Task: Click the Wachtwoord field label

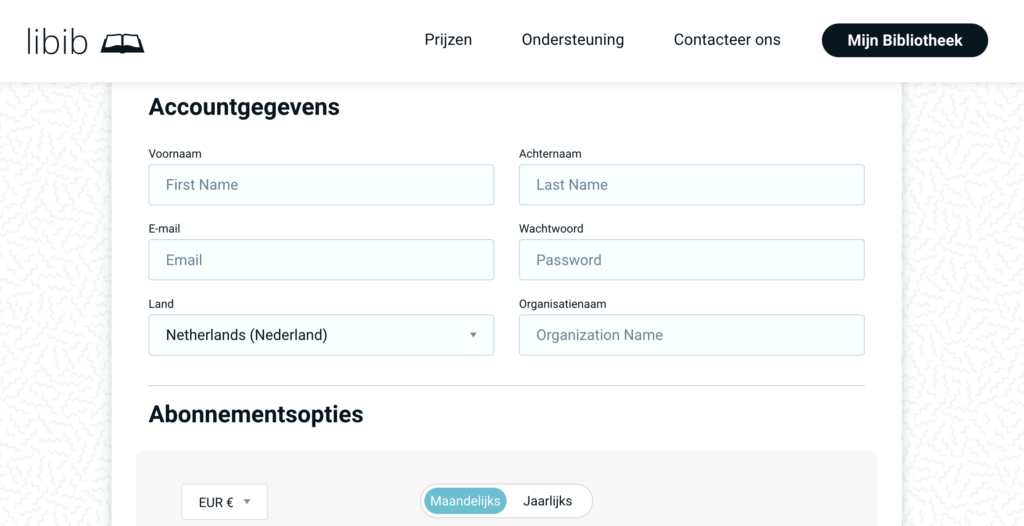Action: click(551, 229)
